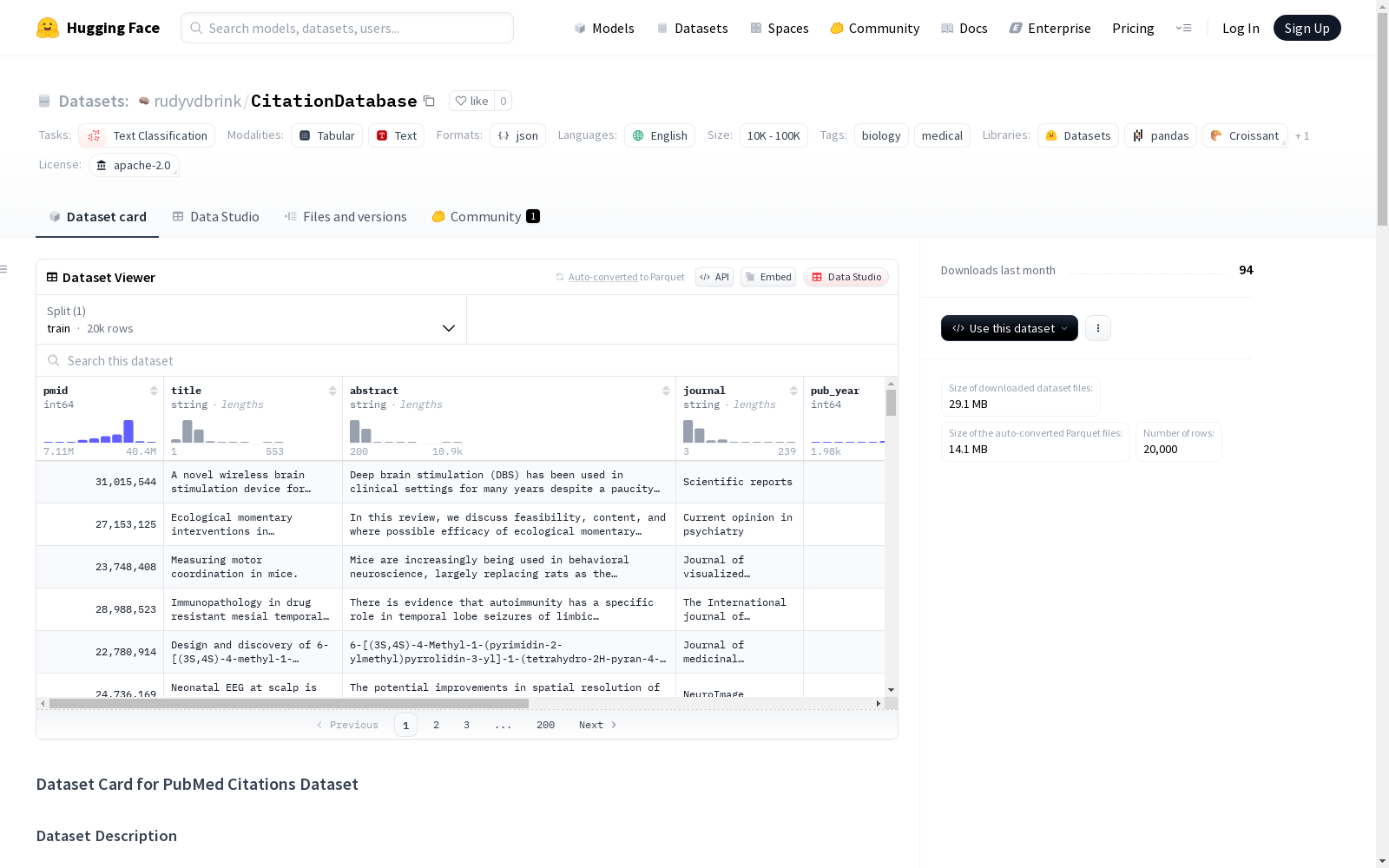Viewport: 1389px width, 868px height.
Task: Open API button in Dataset Viewer
Action: pyautogui.click(x=714, y=277)
